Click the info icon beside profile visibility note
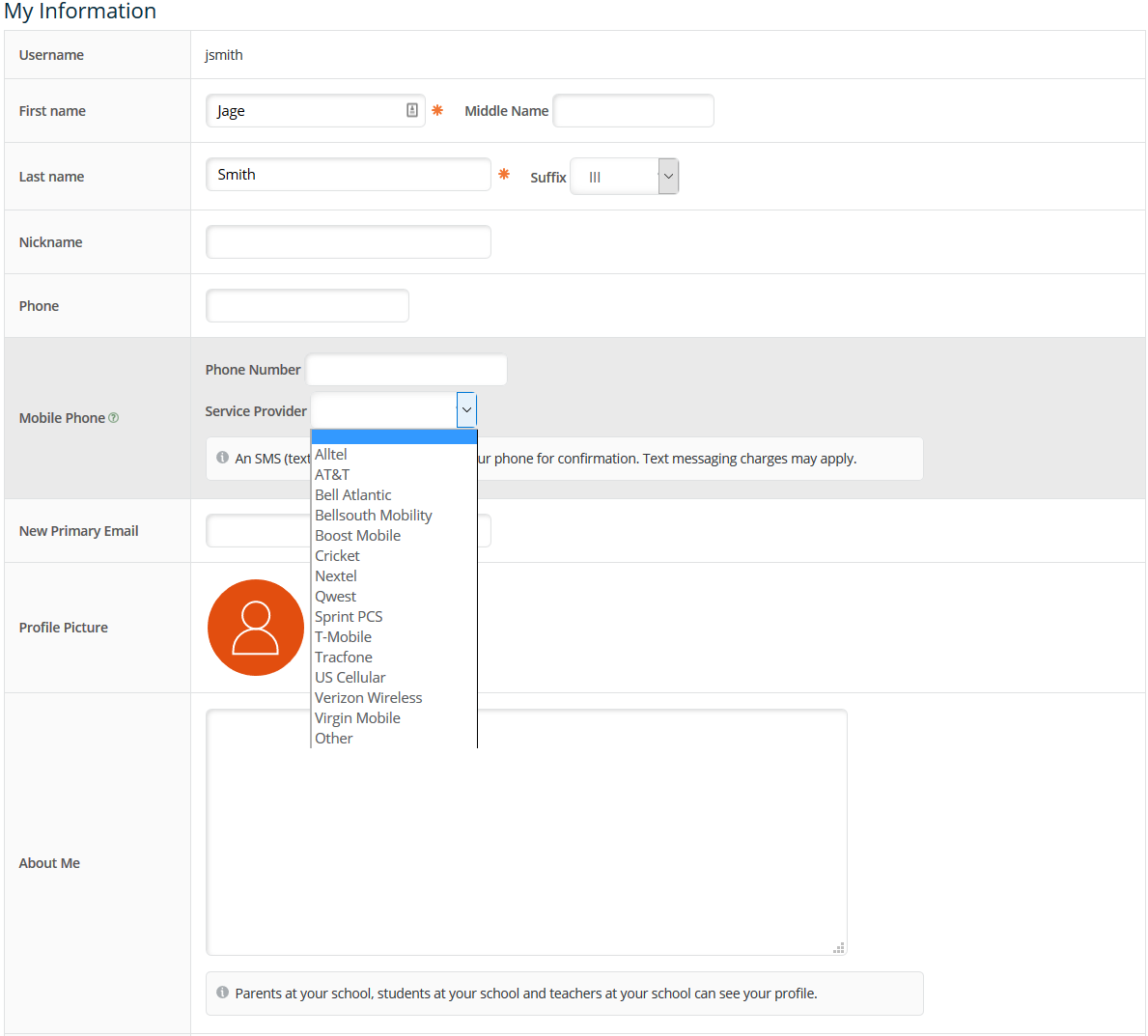The image size is (1148, 1036). coord(223,993)
